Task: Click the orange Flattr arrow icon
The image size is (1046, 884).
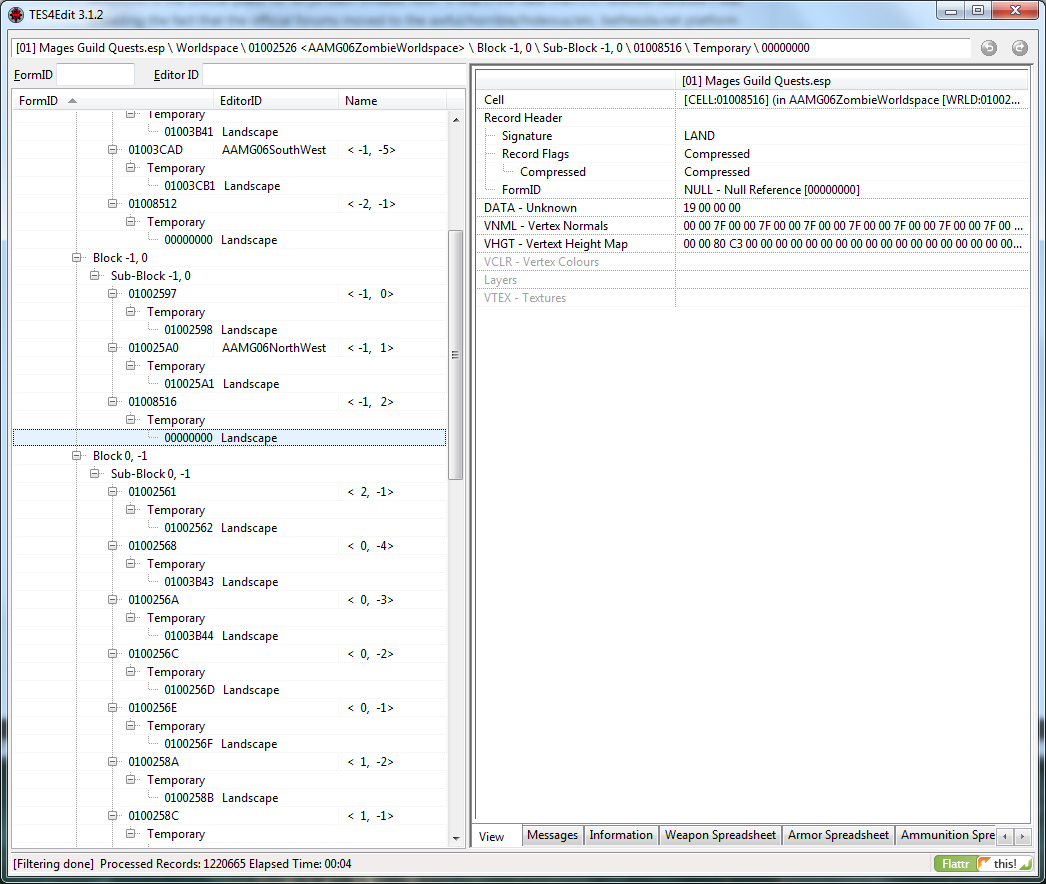Action: click(981, 863)
